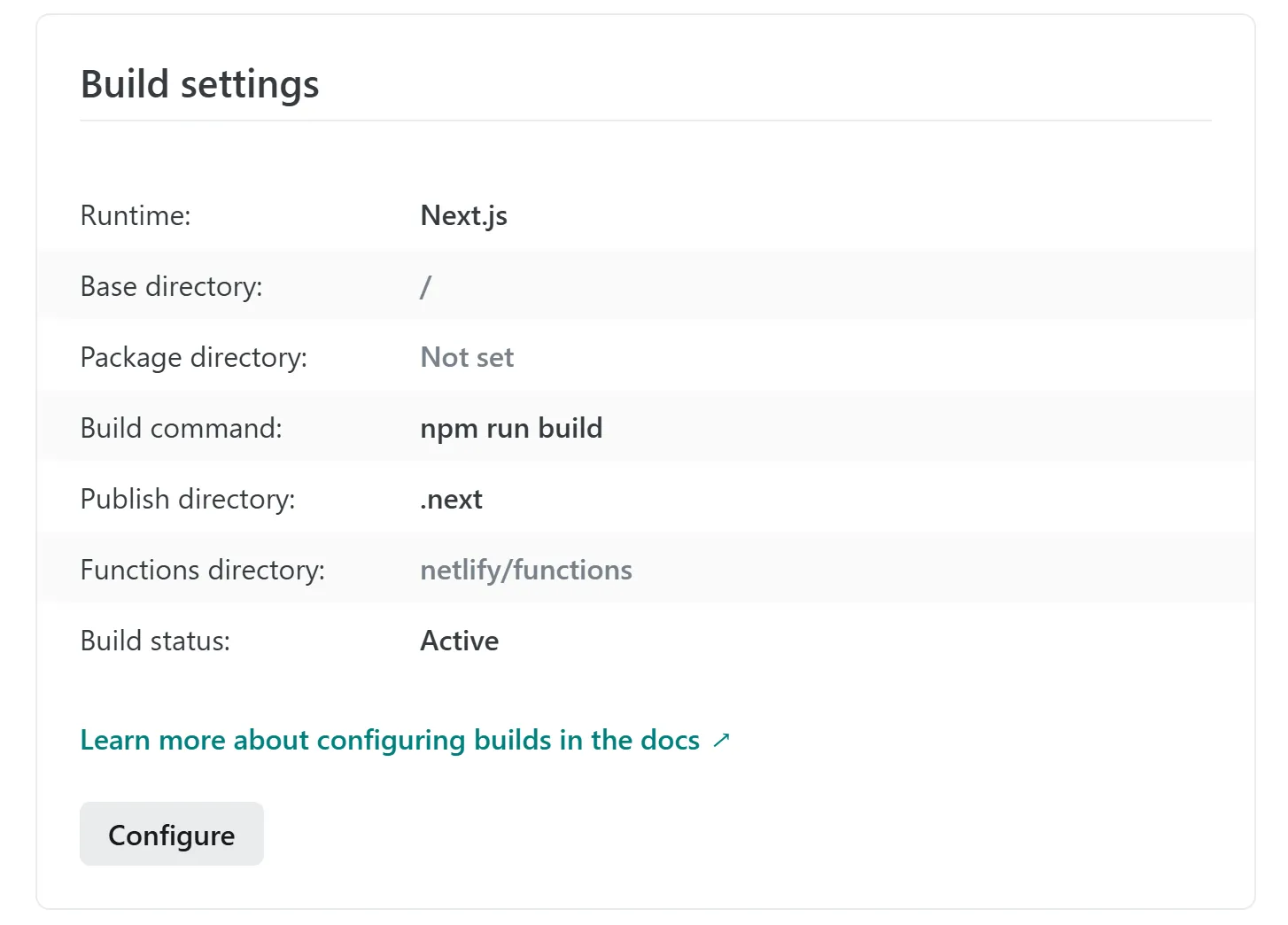Viewport: 1288px width, 925px height.
Task: Click the Build settings heading
Action: click(x=199, y=84)
